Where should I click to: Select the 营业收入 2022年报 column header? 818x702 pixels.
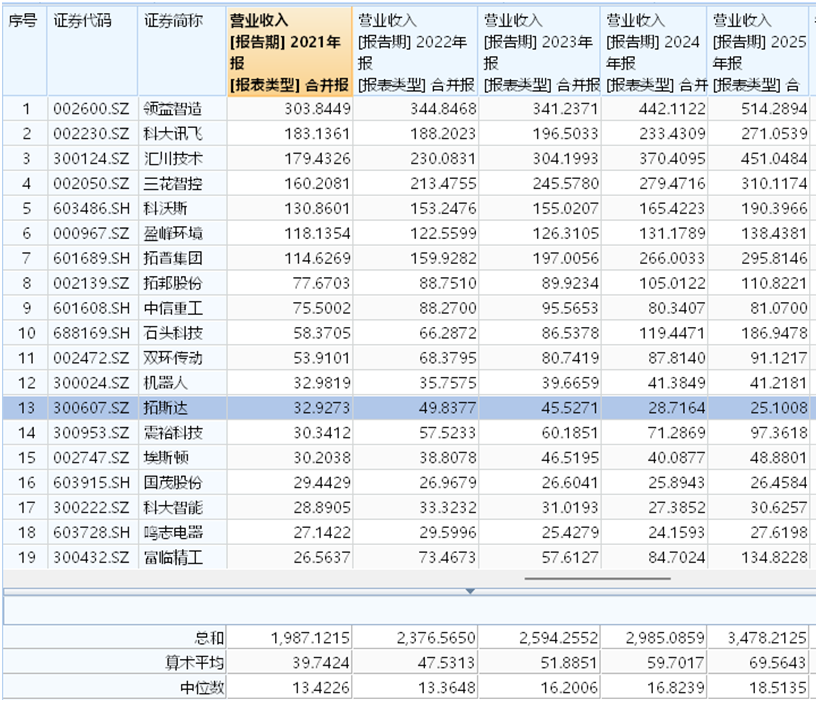click(415, 51)
